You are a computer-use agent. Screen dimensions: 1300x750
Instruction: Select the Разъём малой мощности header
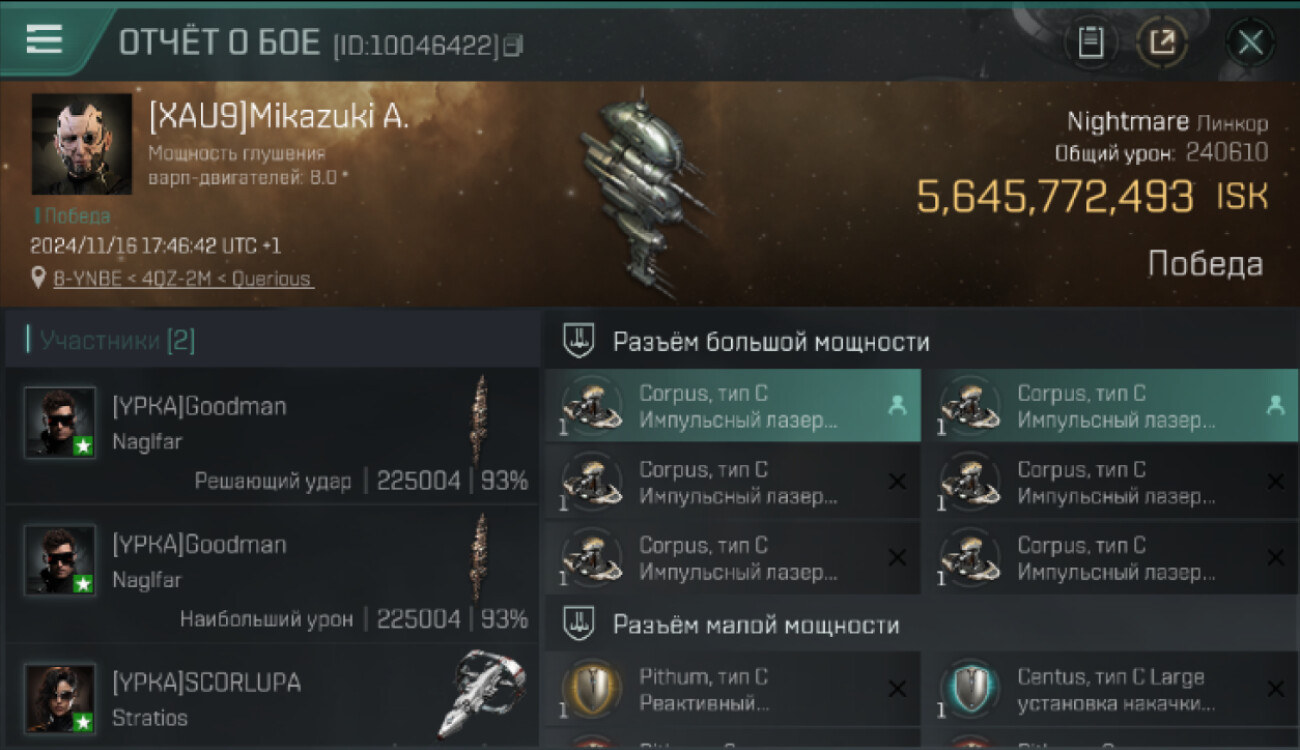point(755,625)
